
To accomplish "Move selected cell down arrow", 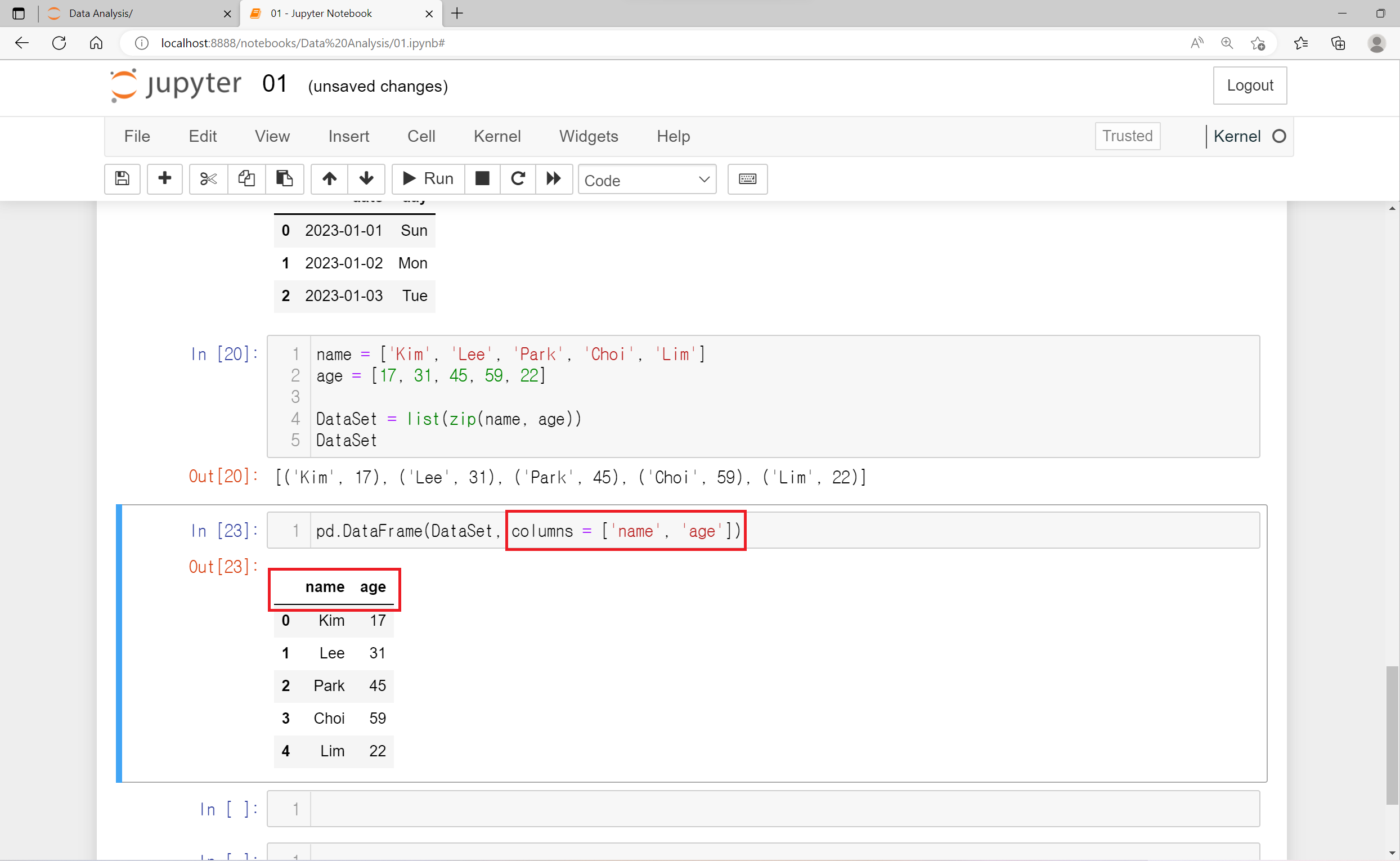I will pos(366,179).
